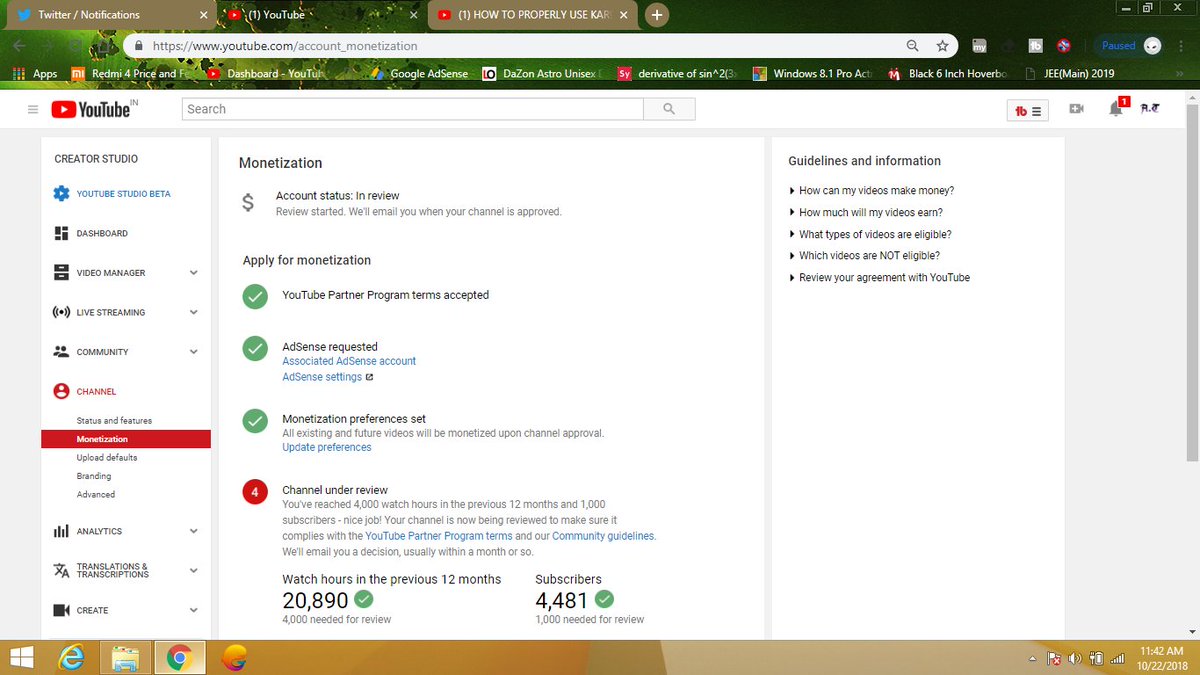Viewport: 1200px width, 675px height.
Task: Click the Windows Start button
Action: click(21, 658)
